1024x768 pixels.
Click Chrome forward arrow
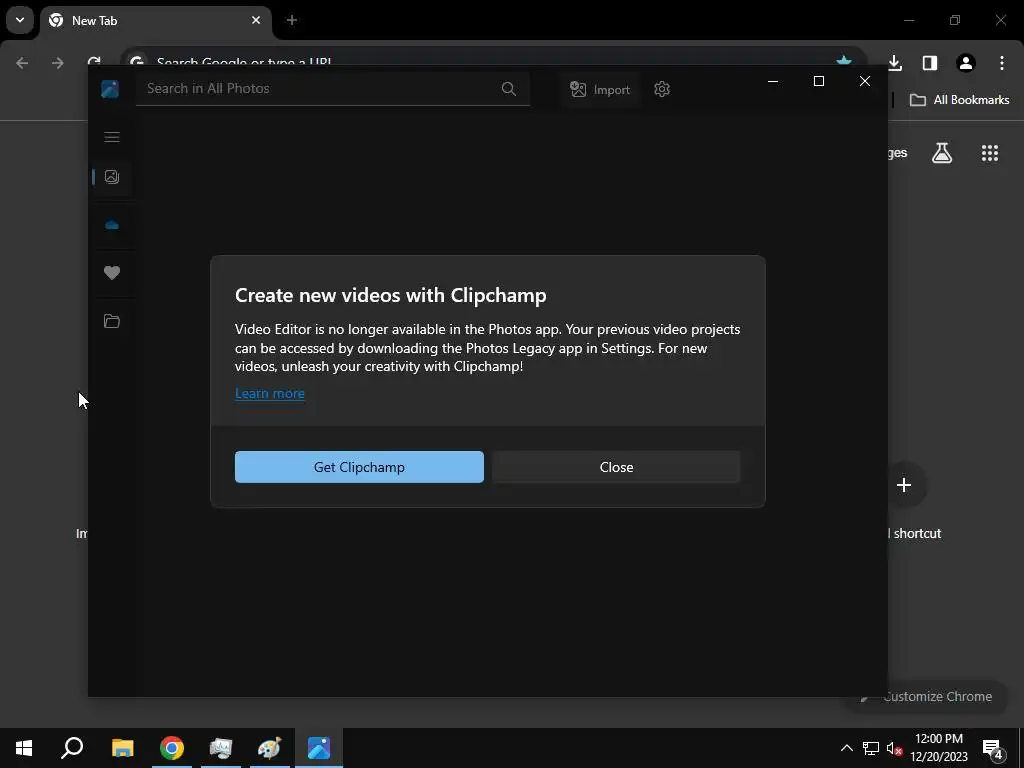click(58, 63)
